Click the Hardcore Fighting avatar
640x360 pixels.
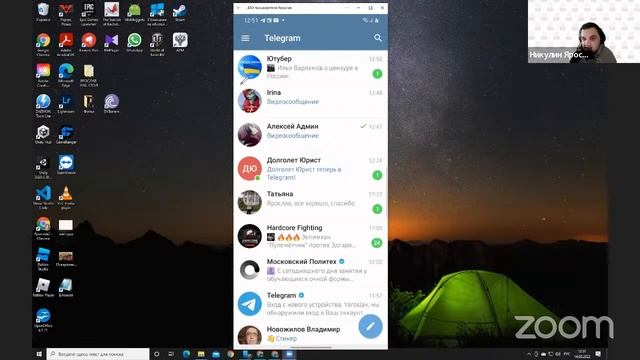[x=250, y=236]
